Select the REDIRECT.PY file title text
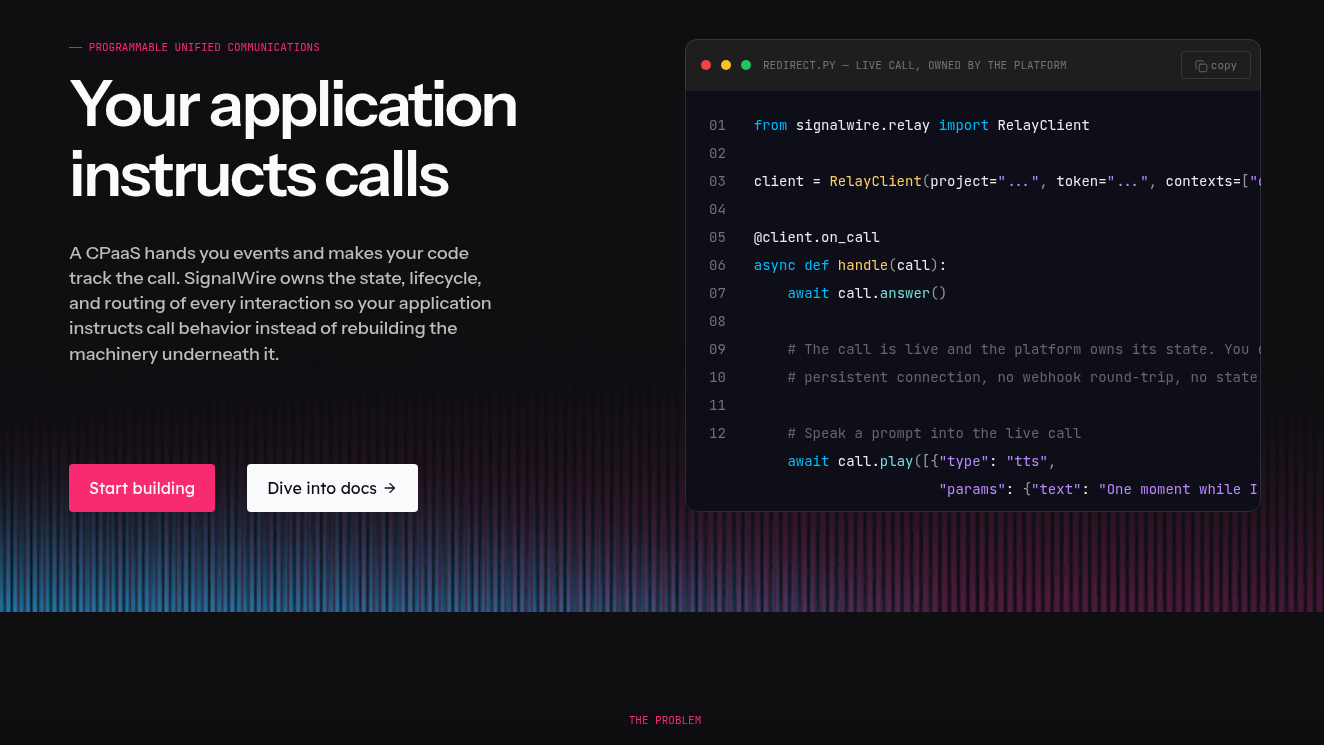The image size is (1324, 745). 915,65
